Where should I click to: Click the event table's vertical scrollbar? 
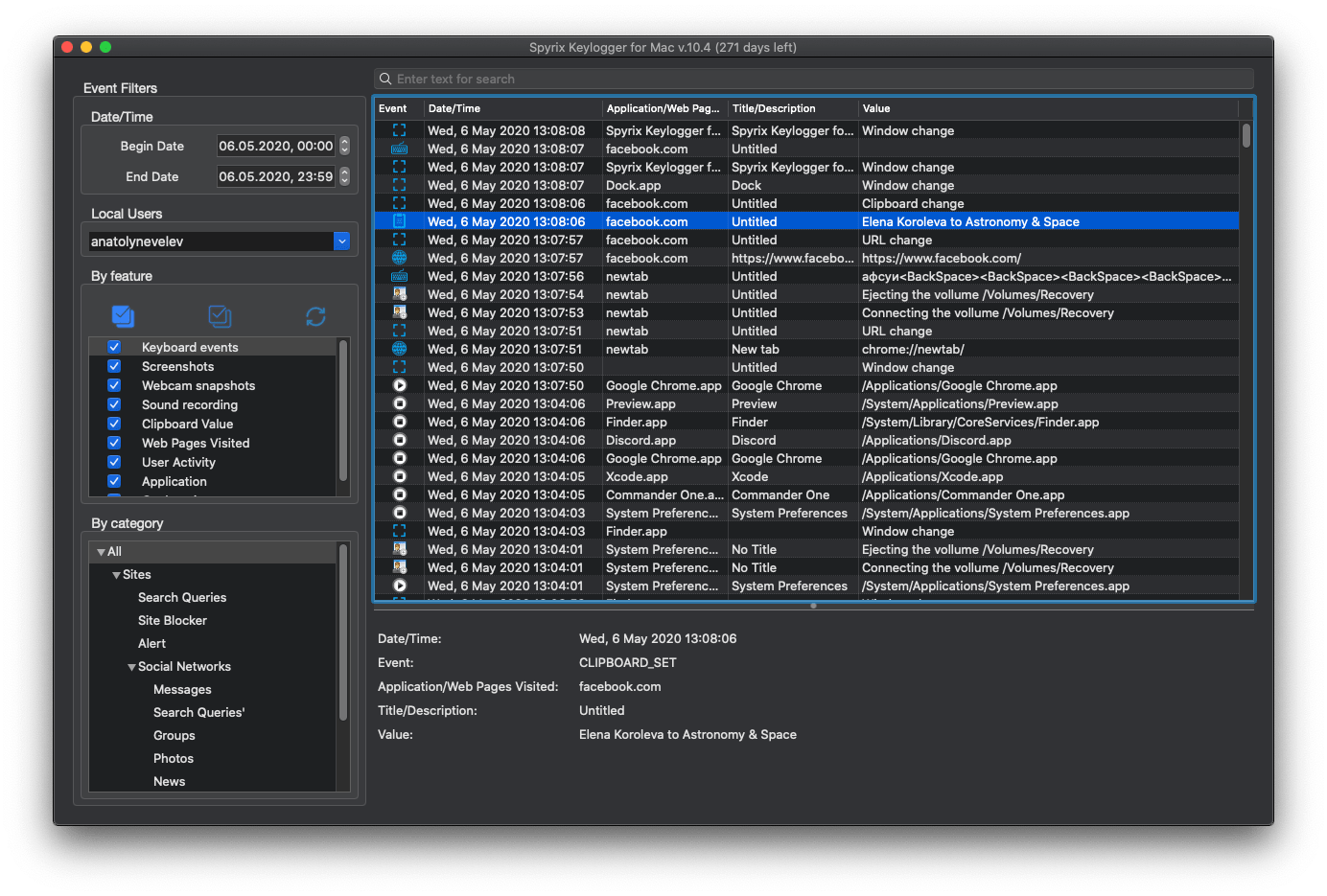[x=1246, y=135]
